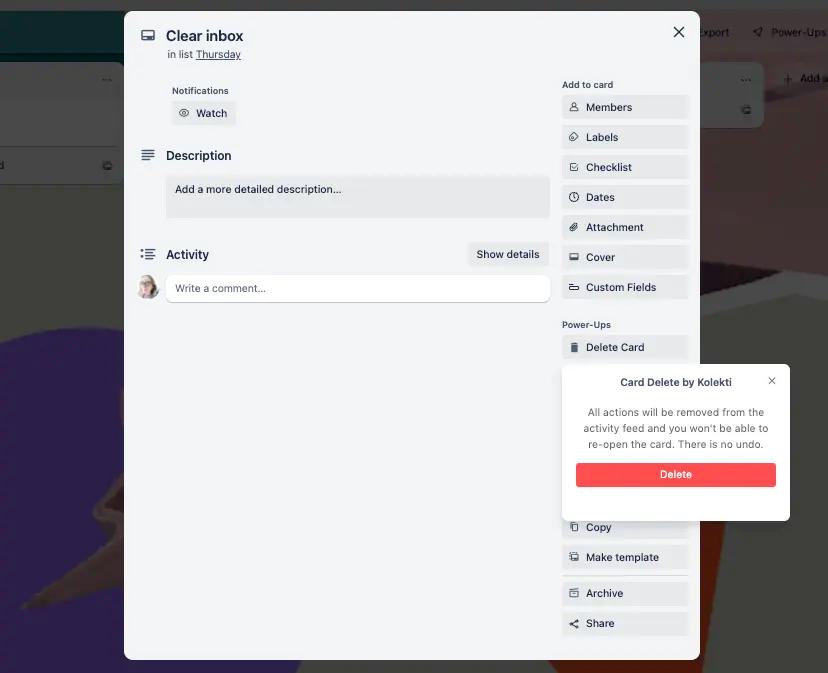Open the list actions dots menu behind dialog on left
The image size is (828, 673).
[107, 80]
